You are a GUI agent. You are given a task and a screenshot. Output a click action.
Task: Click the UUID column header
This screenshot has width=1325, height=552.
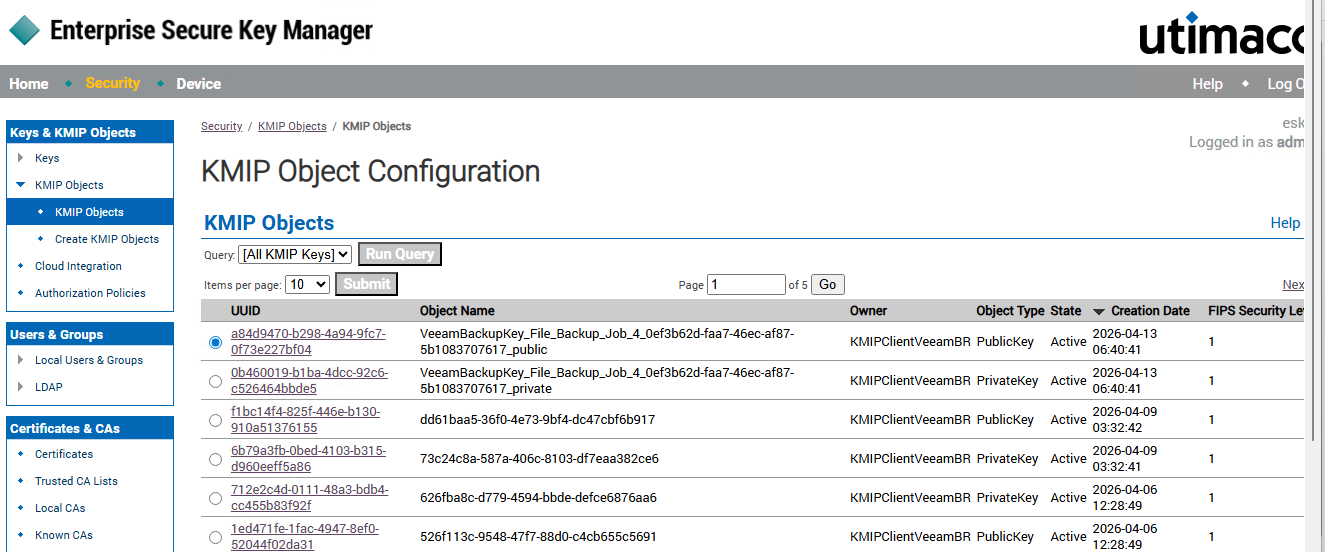[x=246, y=311]
